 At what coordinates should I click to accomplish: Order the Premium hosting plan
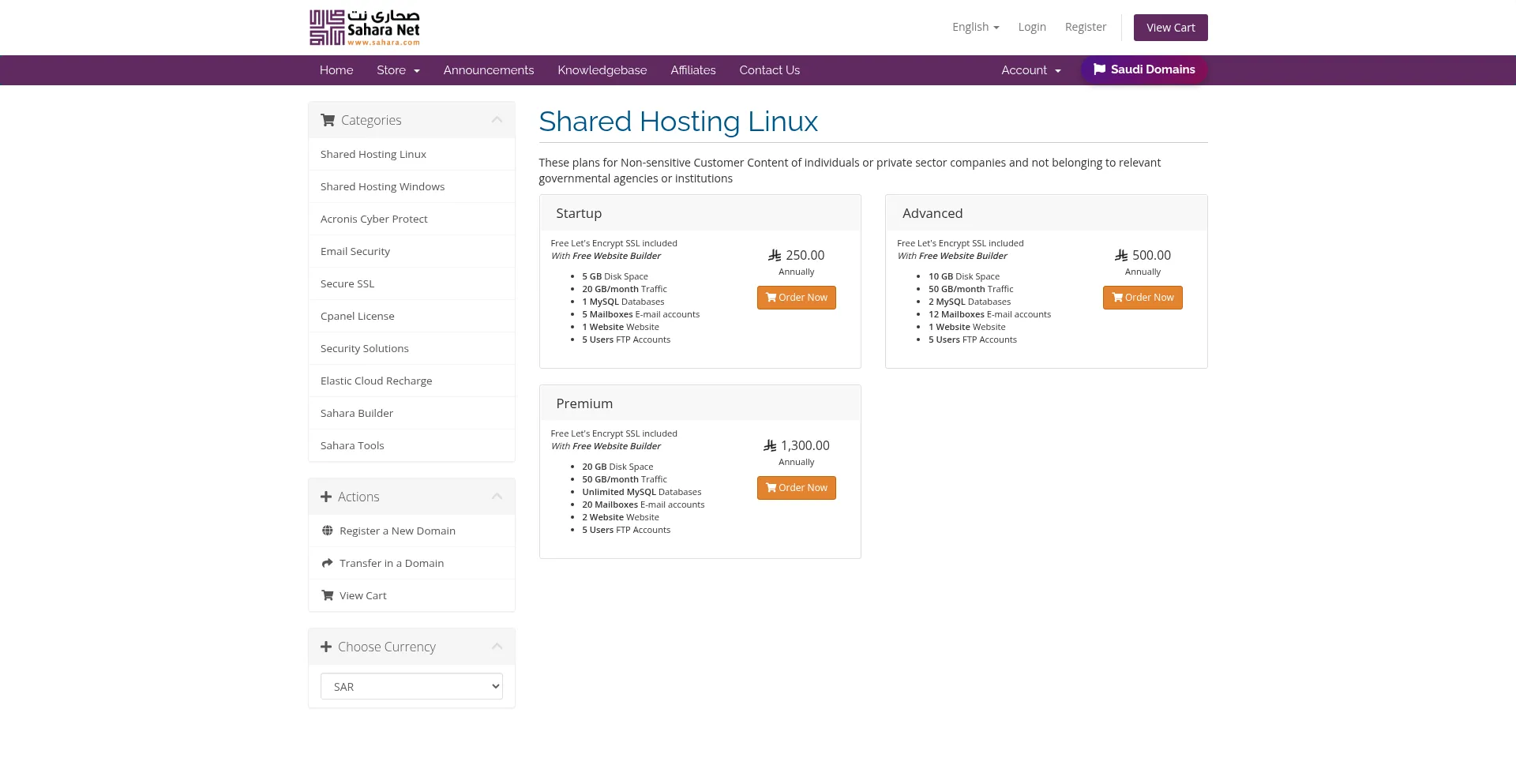[x=796, y=488]
